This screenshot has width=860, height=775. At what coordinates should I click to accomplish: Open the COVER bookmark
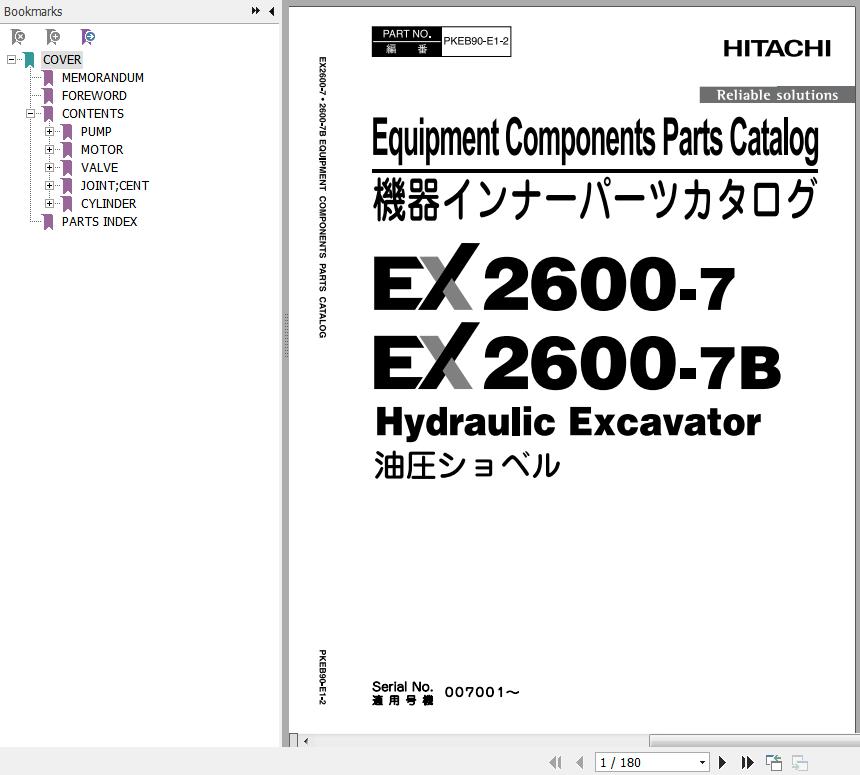62,59
